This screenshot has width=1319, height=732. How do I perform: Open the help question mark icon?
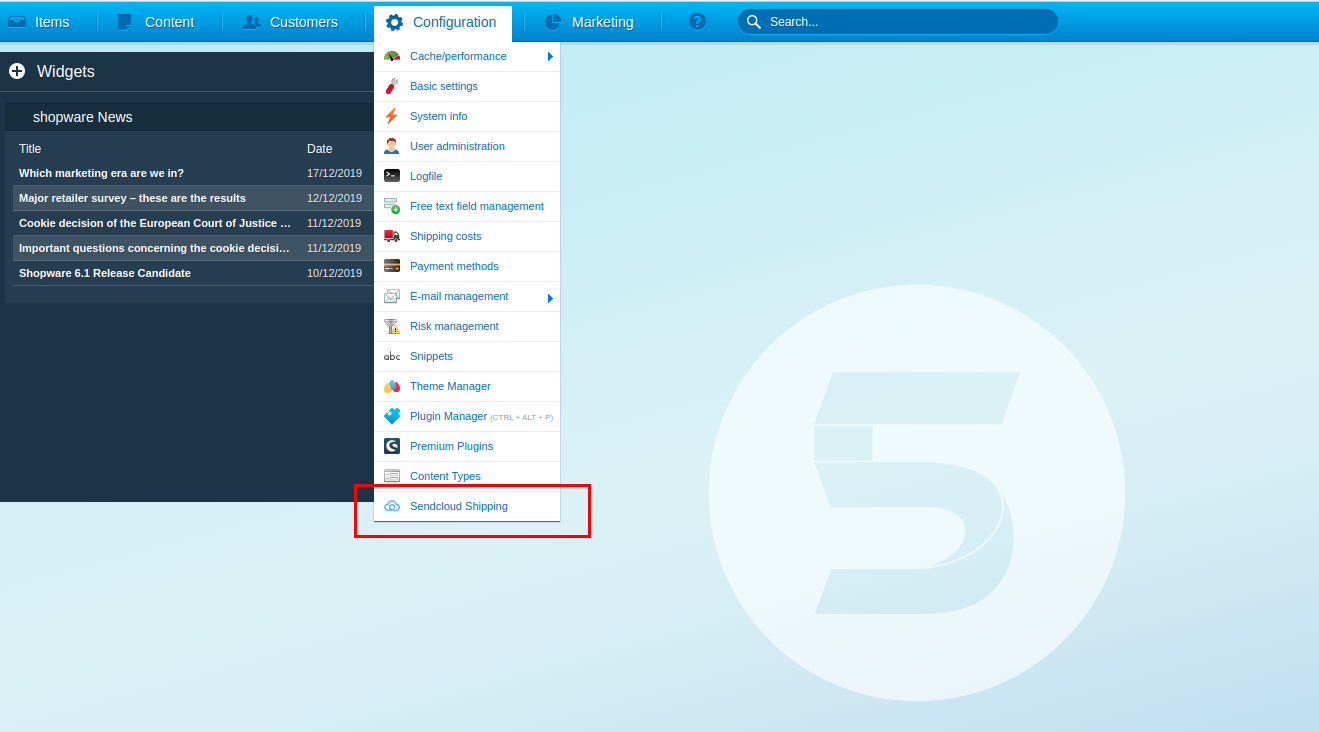tap(698, 21)
